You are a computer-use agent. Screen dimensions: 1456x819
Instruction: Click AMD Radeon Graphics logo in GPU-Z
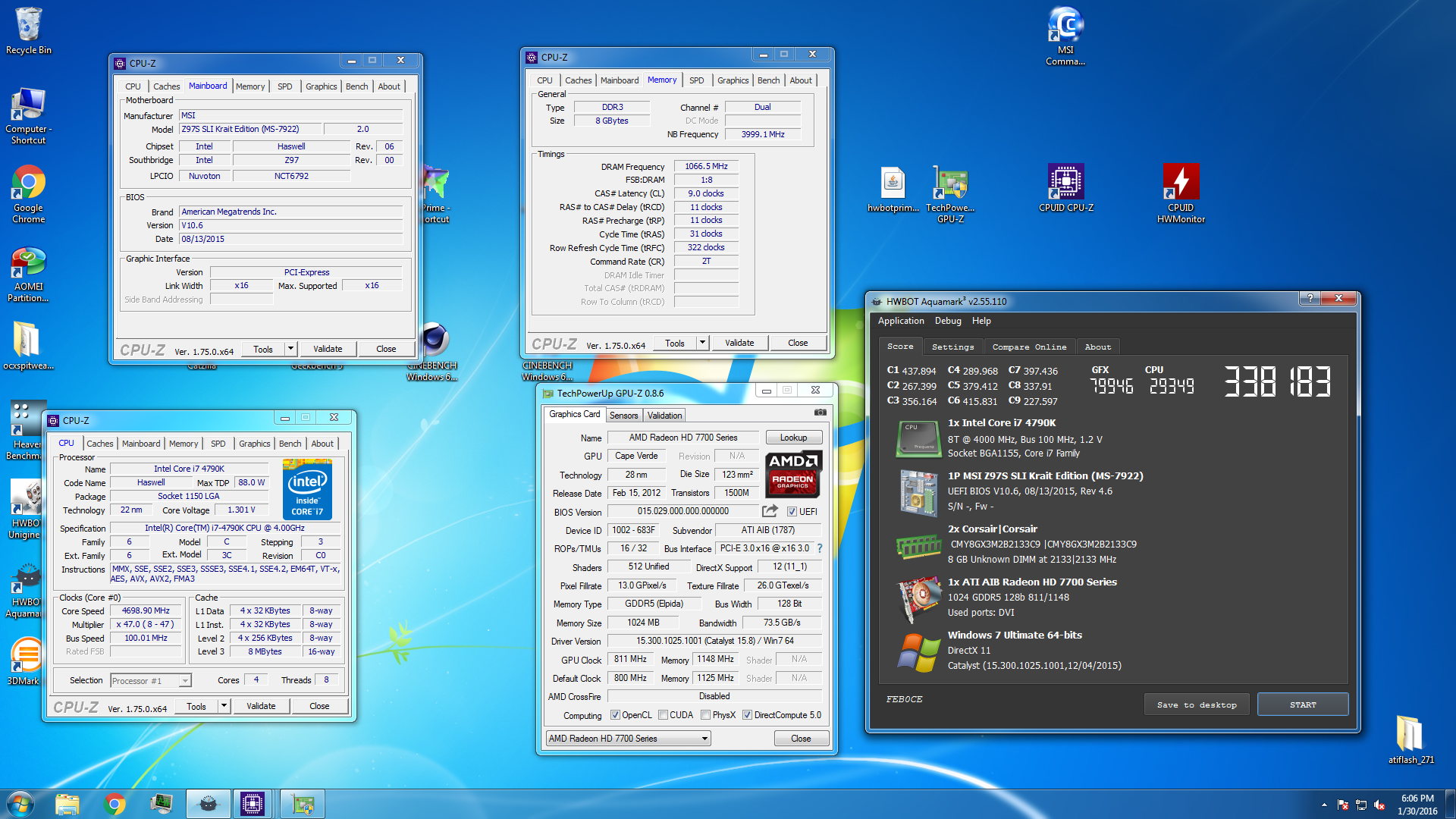793,473
